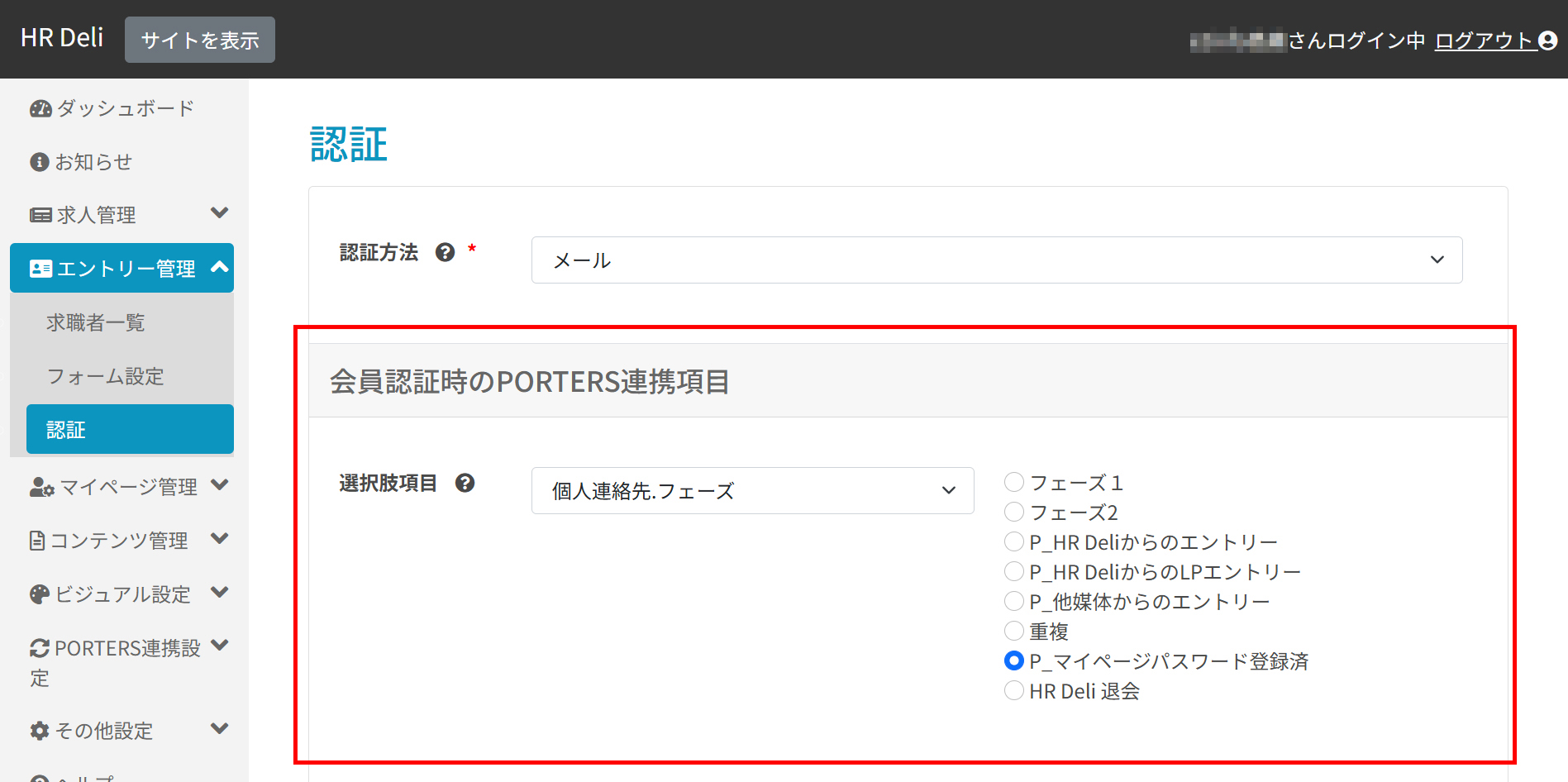Click the 認証方法 field label
The height and width of the screenshot is (782, 1568).
379,252
